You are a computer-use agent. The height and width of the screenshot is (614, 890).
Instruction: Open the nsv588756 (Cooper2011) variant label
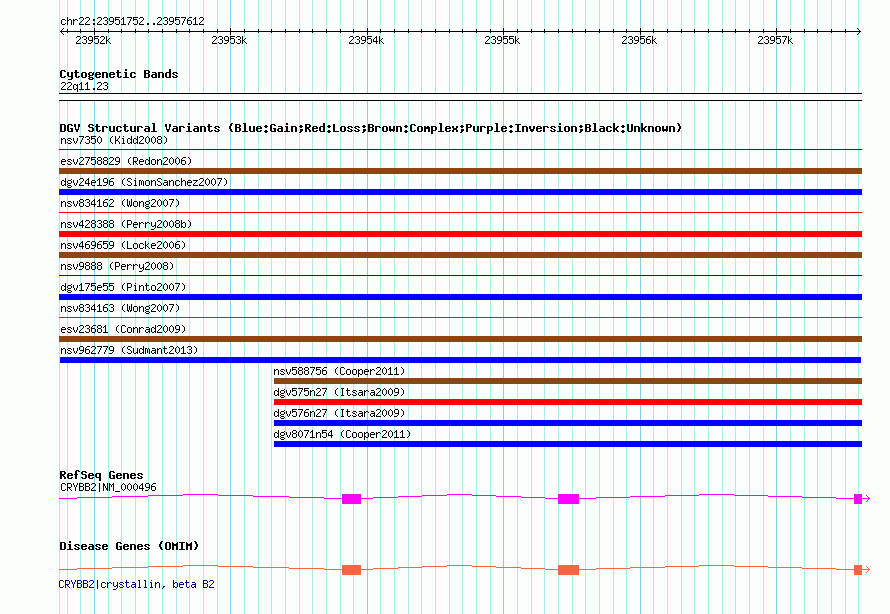pyautogui.click(x=339, y=371)
